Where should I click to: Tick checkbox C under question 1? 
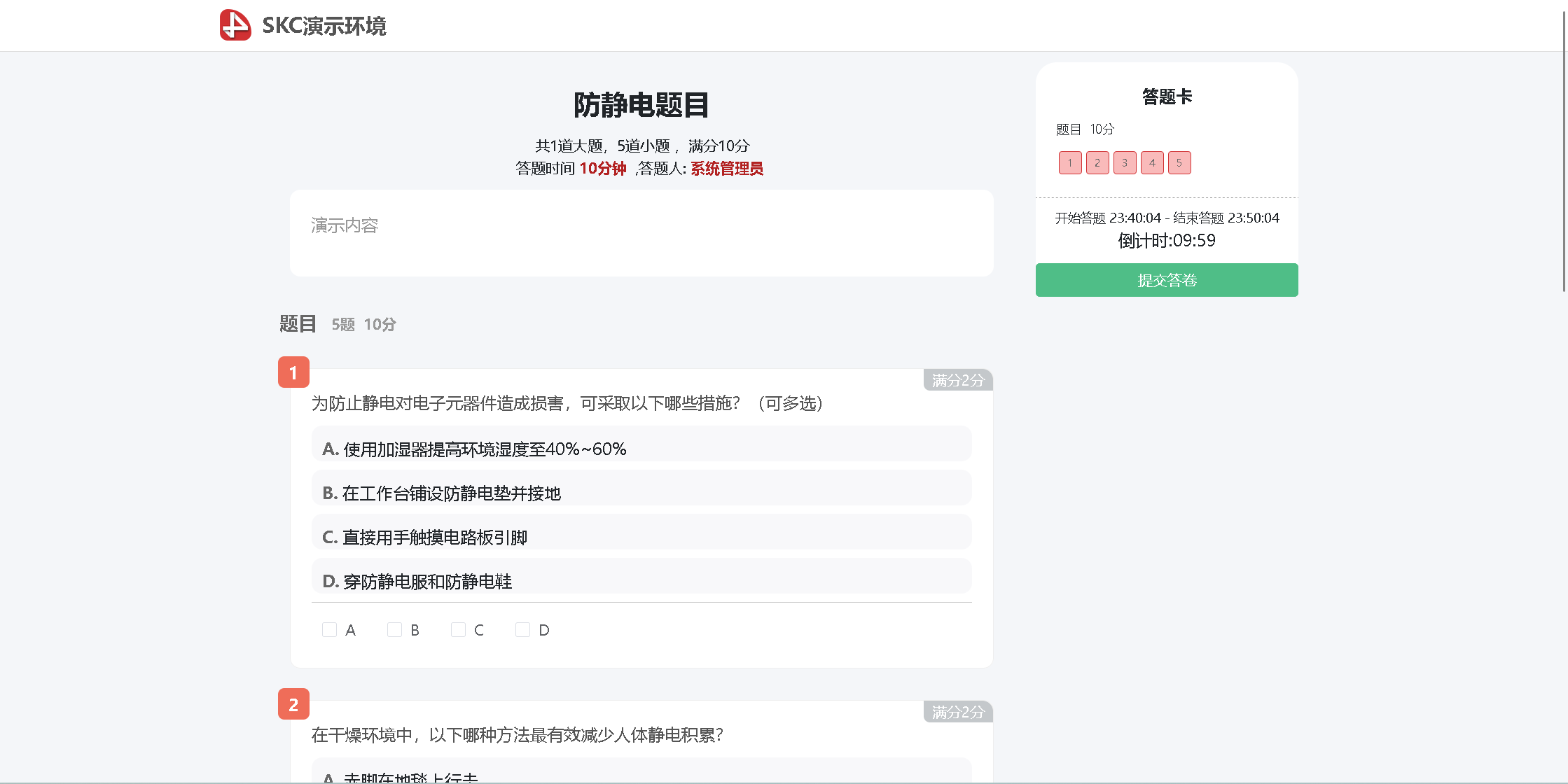459,630
